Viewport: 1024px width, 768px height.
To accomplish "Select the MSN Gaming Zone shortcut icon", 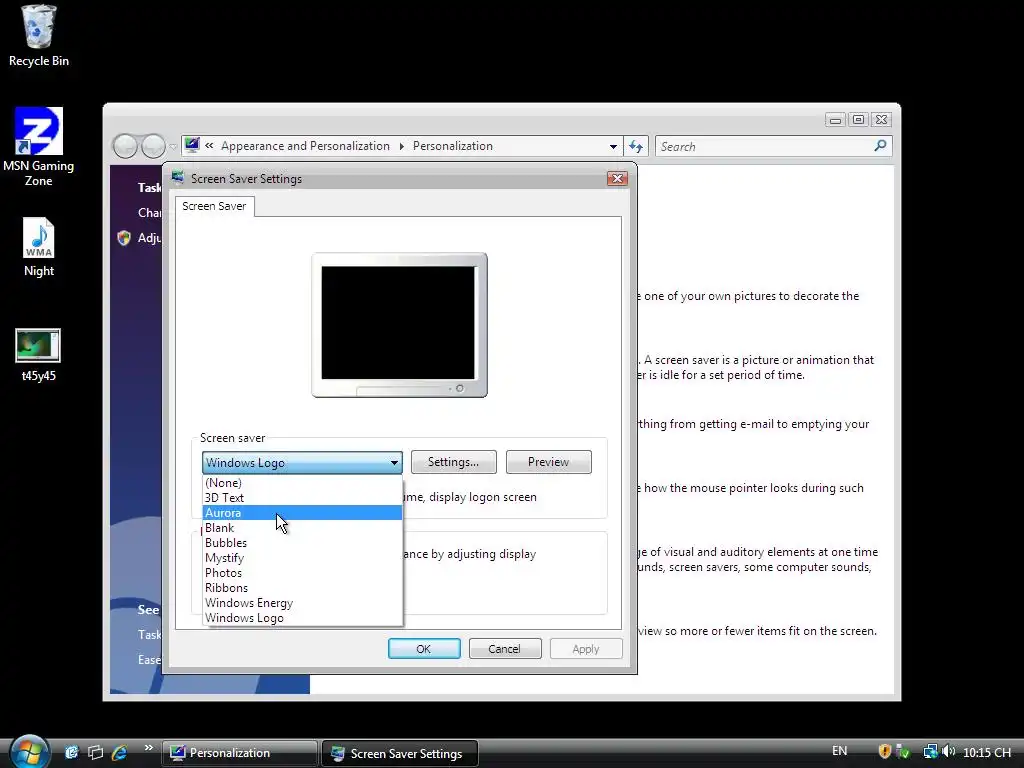I will coord(39,147).
